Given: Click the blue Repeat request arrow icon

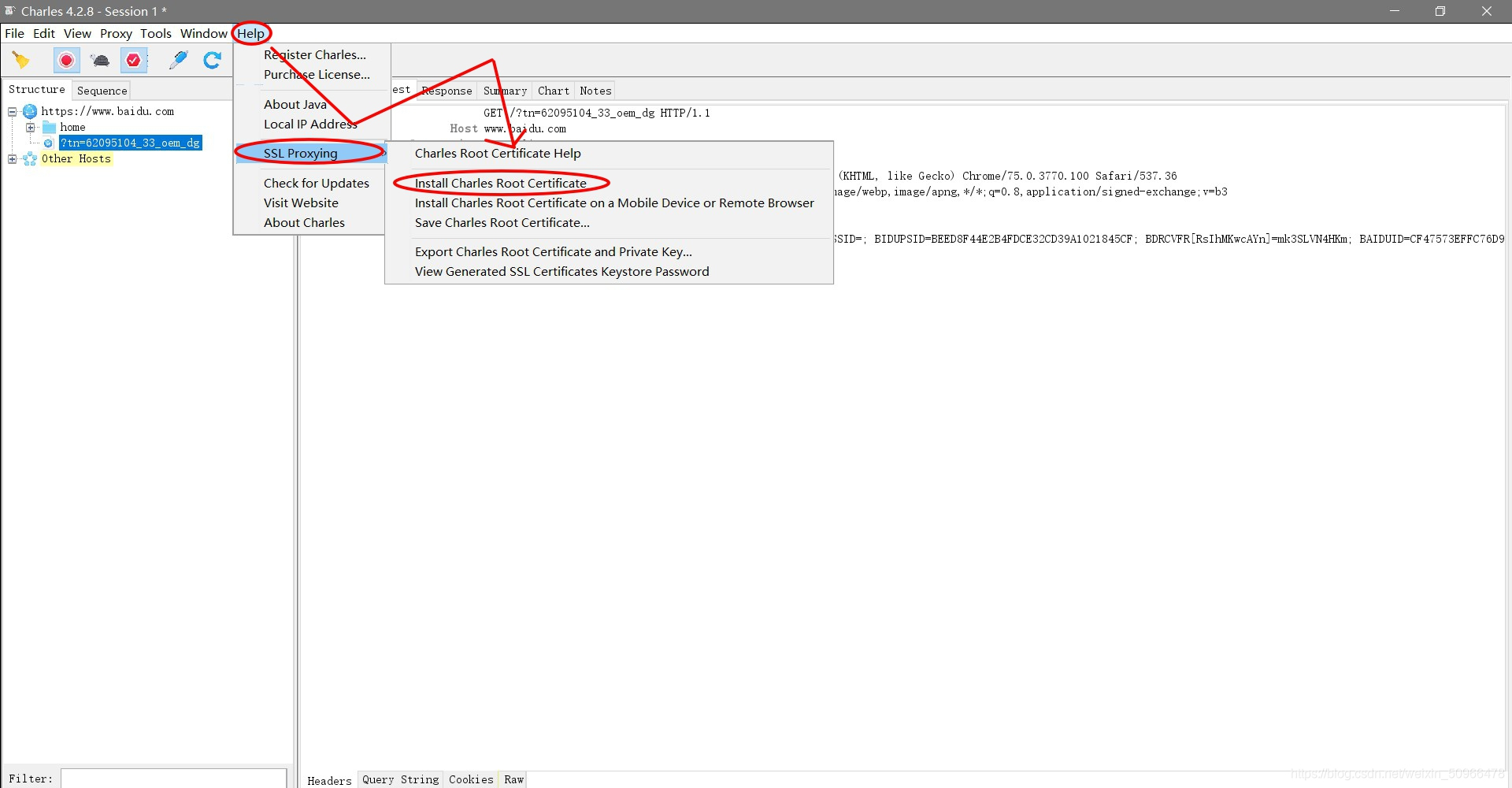Looking at the screenshot, I should (x=213, y=60).
